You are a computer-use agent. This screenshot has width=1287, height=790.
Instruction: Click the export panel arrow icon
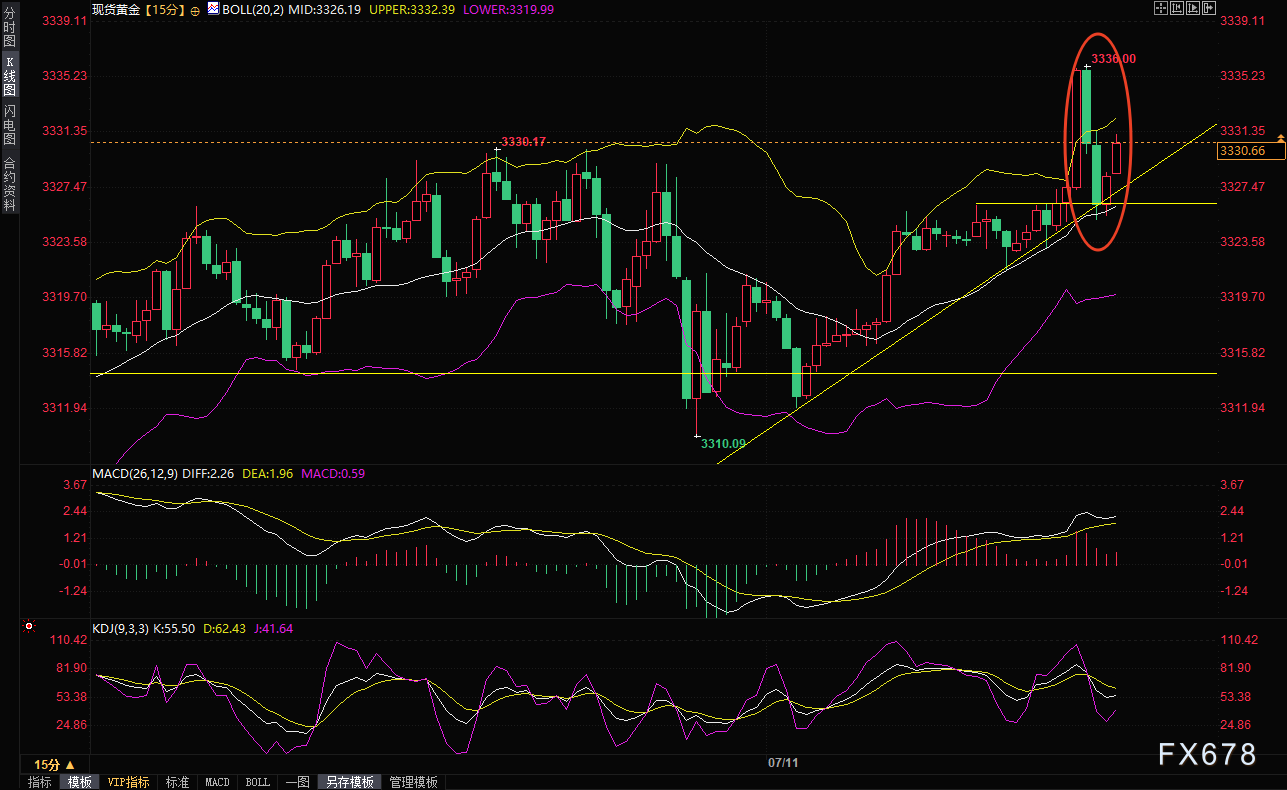click(x=1208, y=8)
